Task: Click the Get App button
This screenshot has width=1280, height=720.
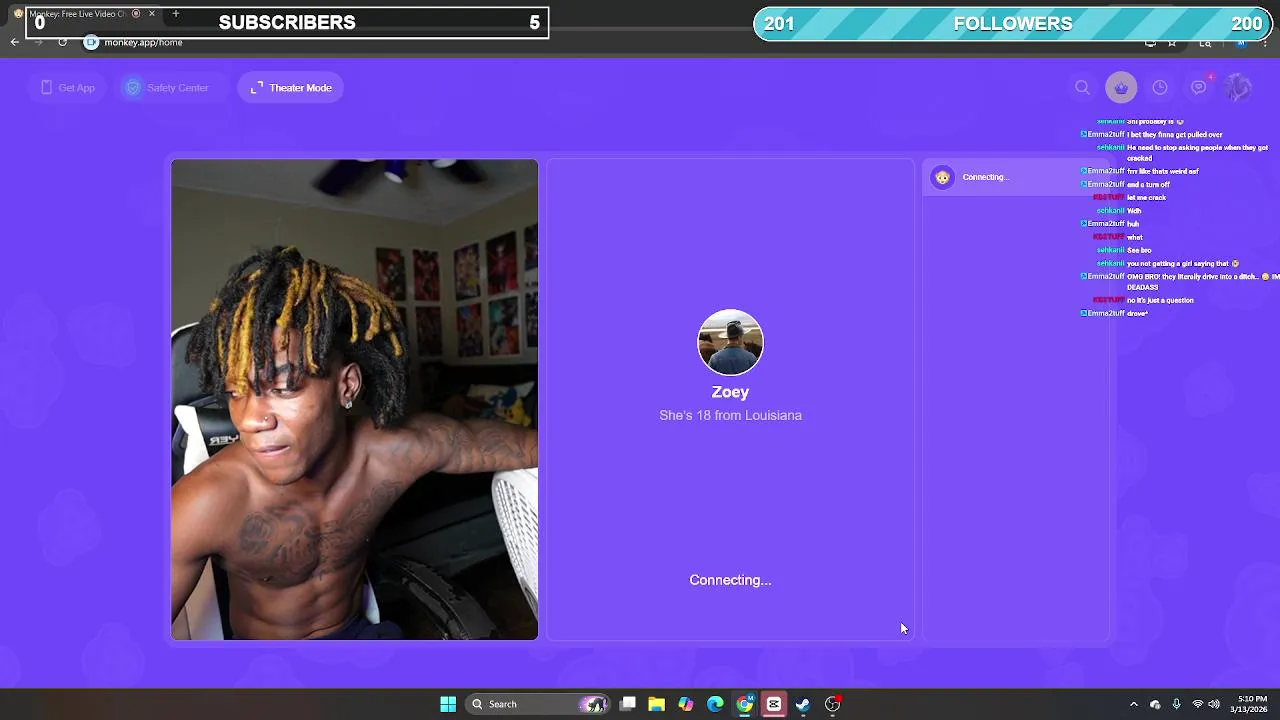Action: [x=67, y=88]
